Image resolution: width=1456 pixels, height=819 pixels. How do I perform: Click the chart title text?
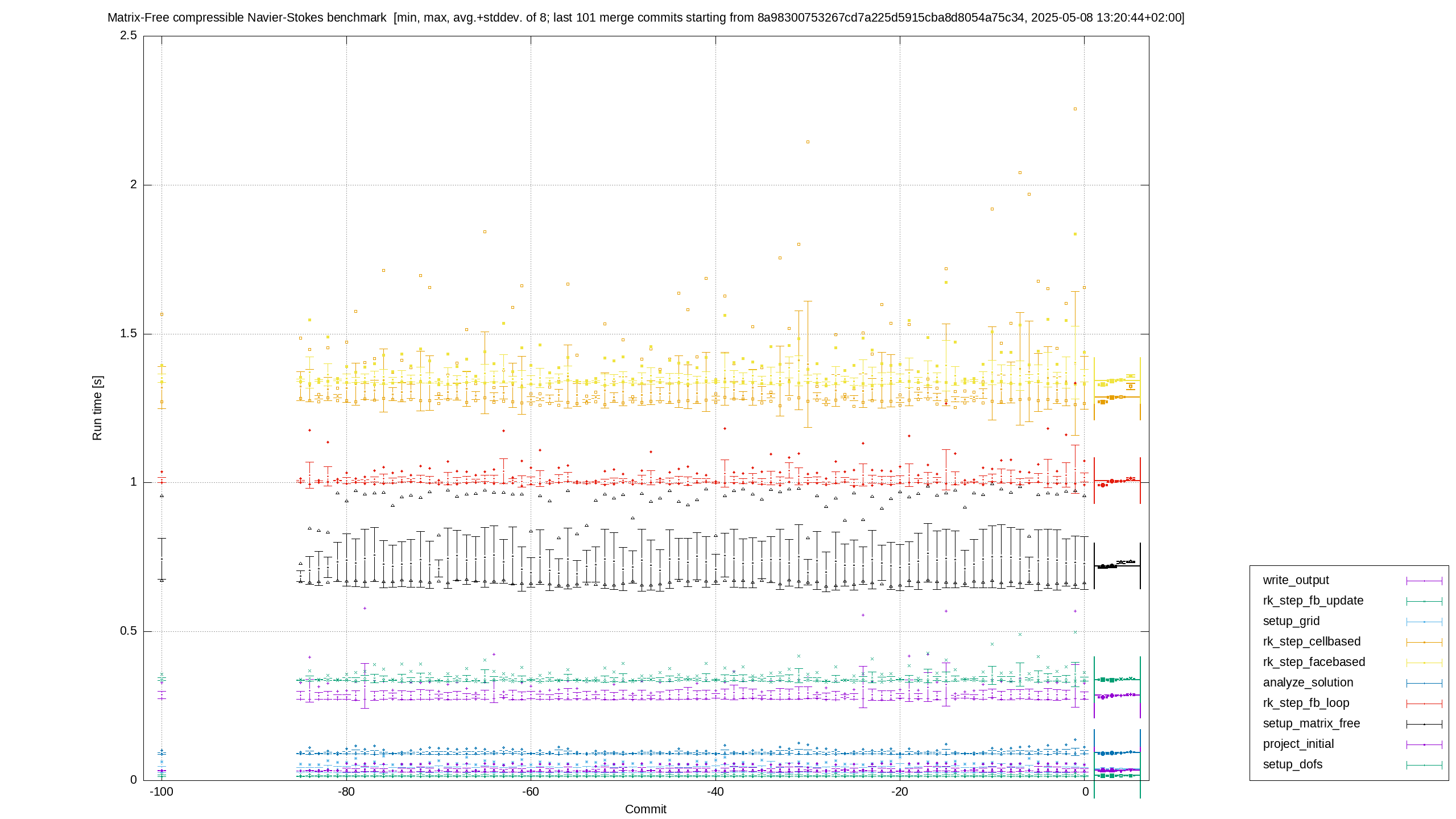click(646, 18)
